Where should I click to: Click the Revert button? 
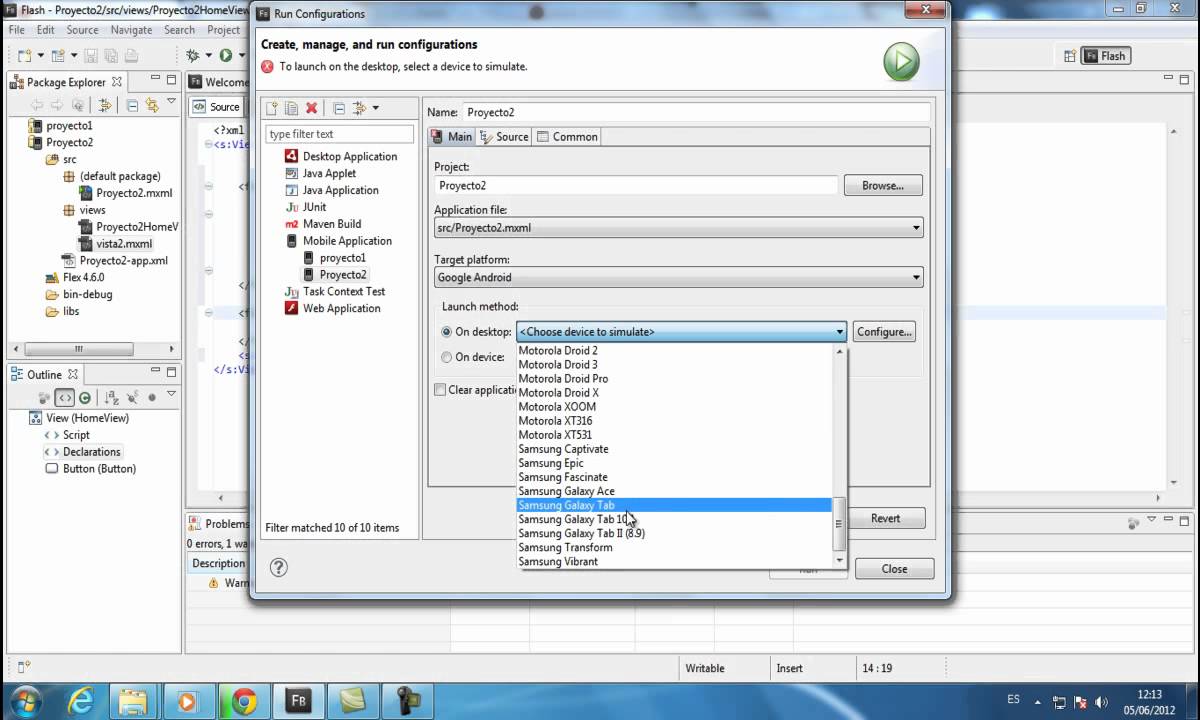point(885,518)
